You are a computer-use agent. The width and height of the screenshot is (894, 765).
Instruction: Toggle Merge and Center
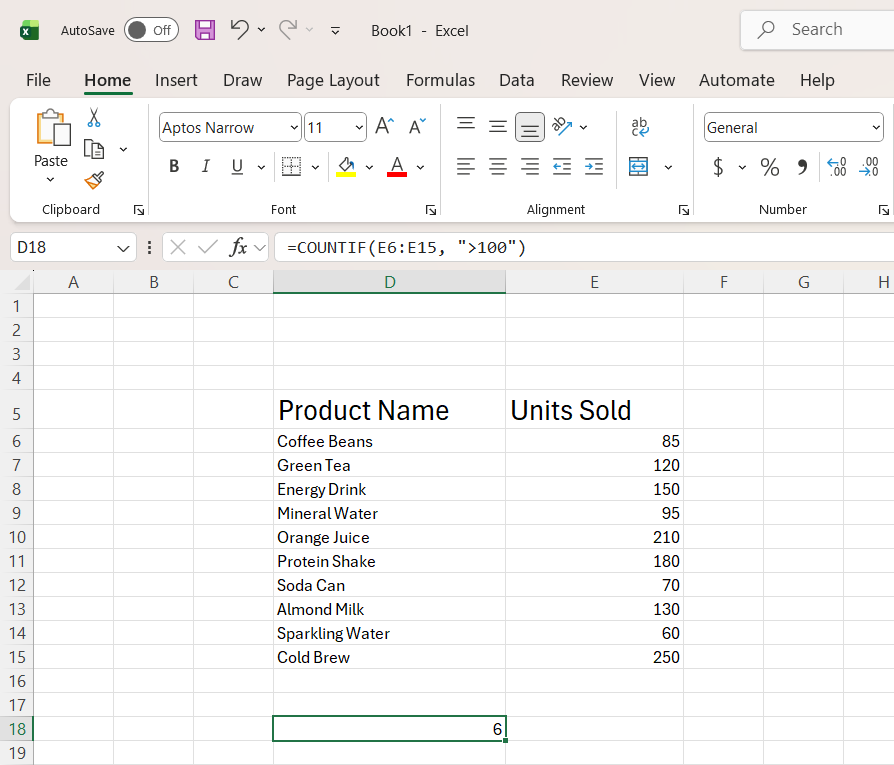[x=637, y=166]
